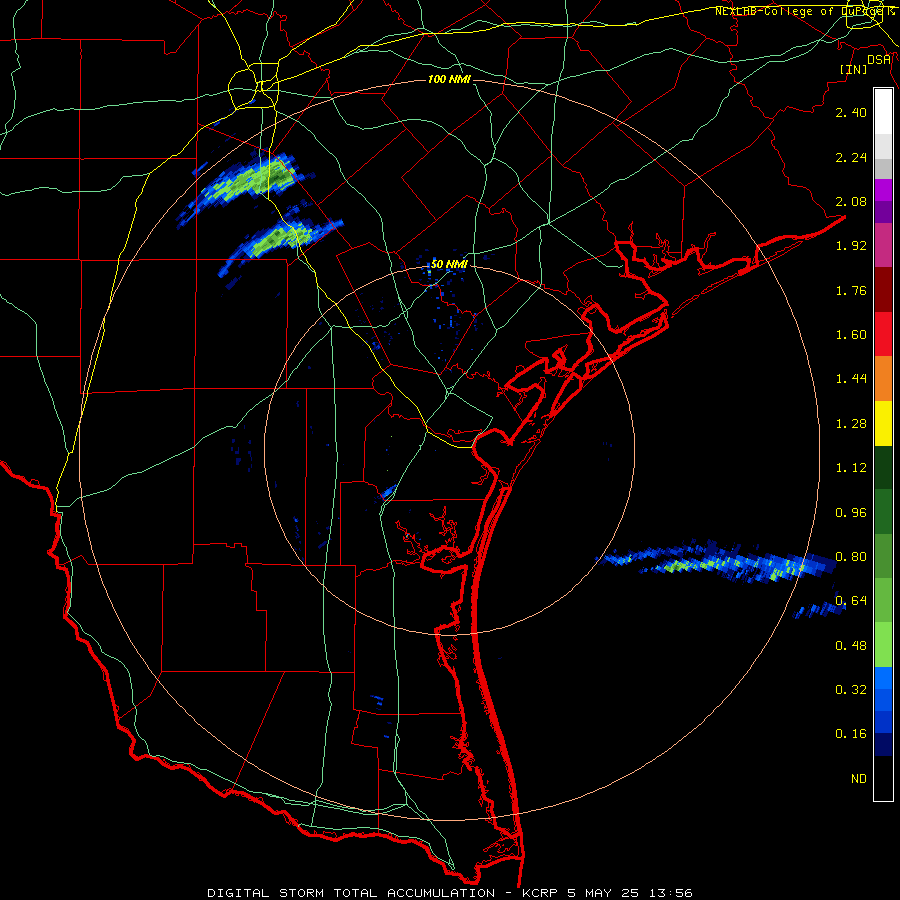Select the 2.24 legend value
The image size is (900, 900).
pyautogui.click(x=851, y=157)
